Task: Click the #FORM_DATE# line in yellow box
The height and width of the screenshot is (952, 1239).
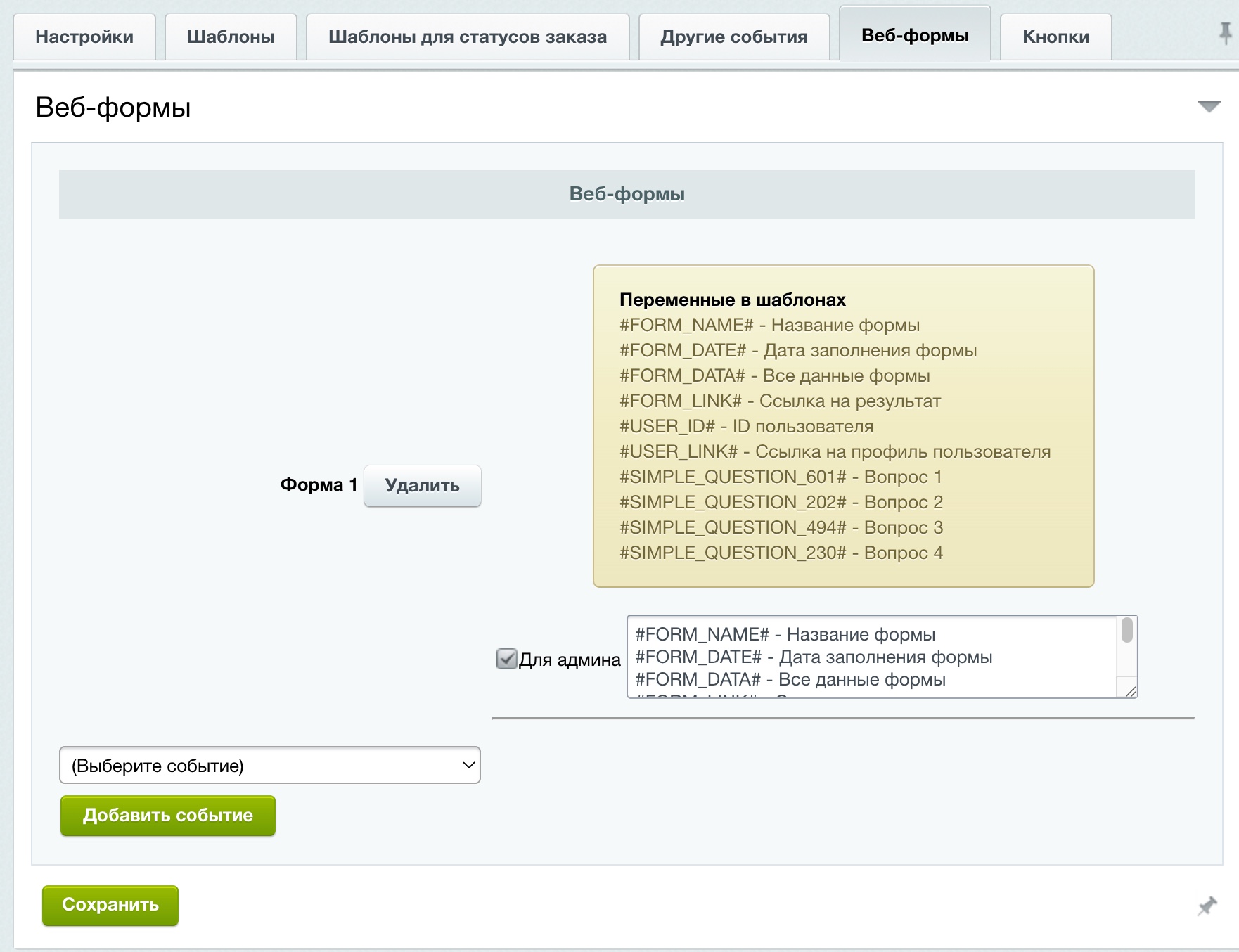Action: (x=798, y=351)
